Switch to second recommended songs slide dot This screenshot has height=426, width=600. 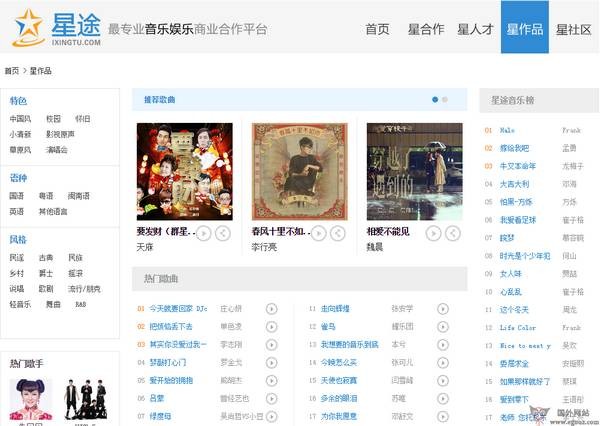pyautogui.click(x=445, y=100)
